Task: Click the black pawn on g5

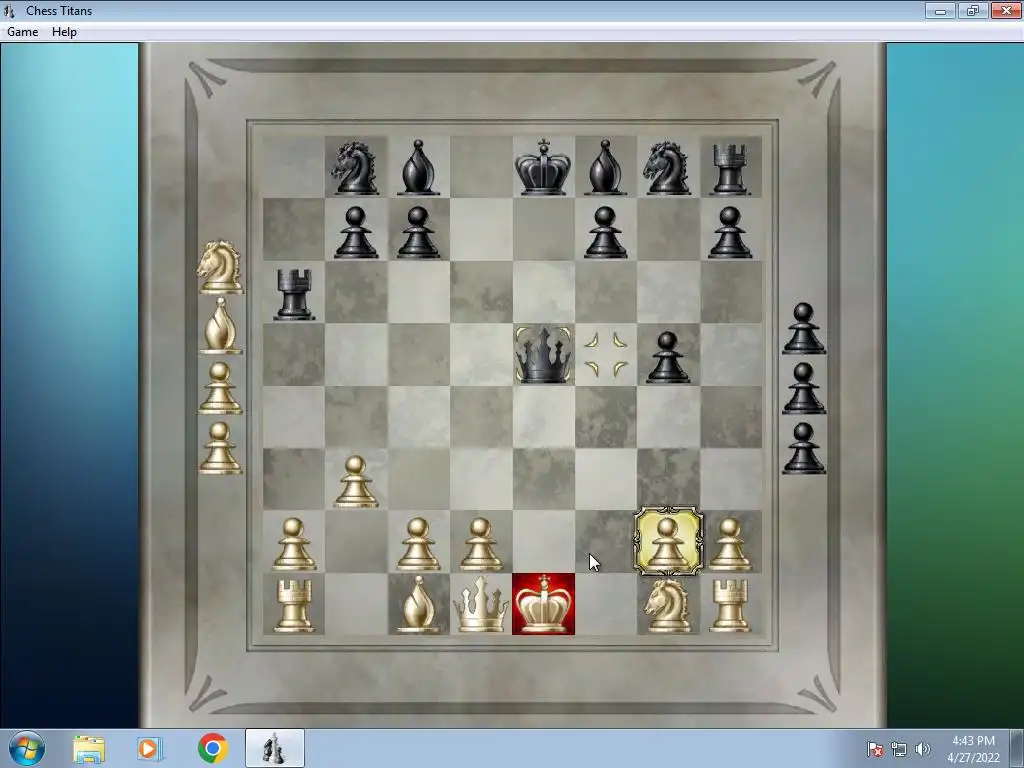Action: coord(667,357)
